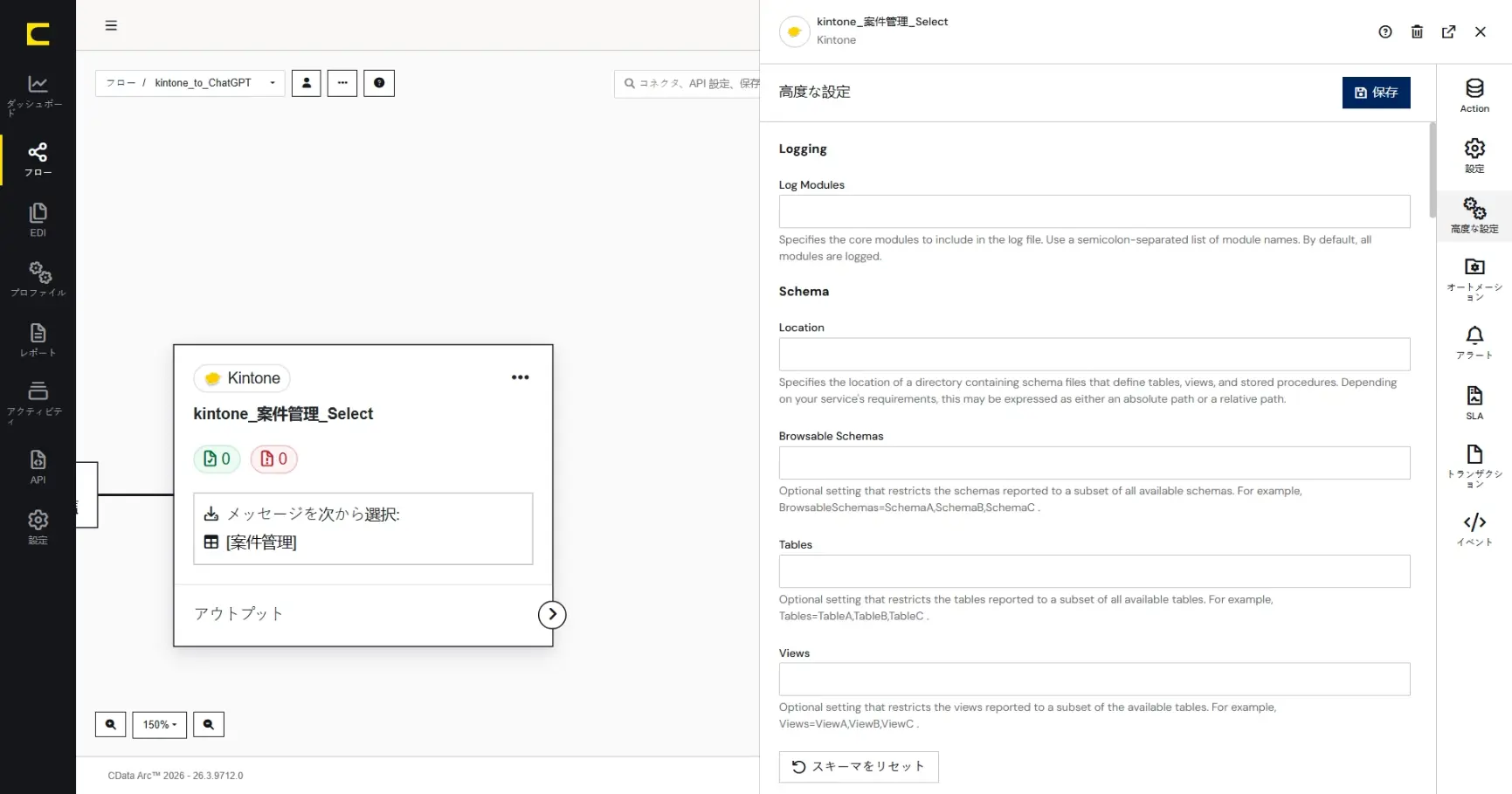
Task: Open the left sidebar Settings section
Action: [x=38, y=528]
